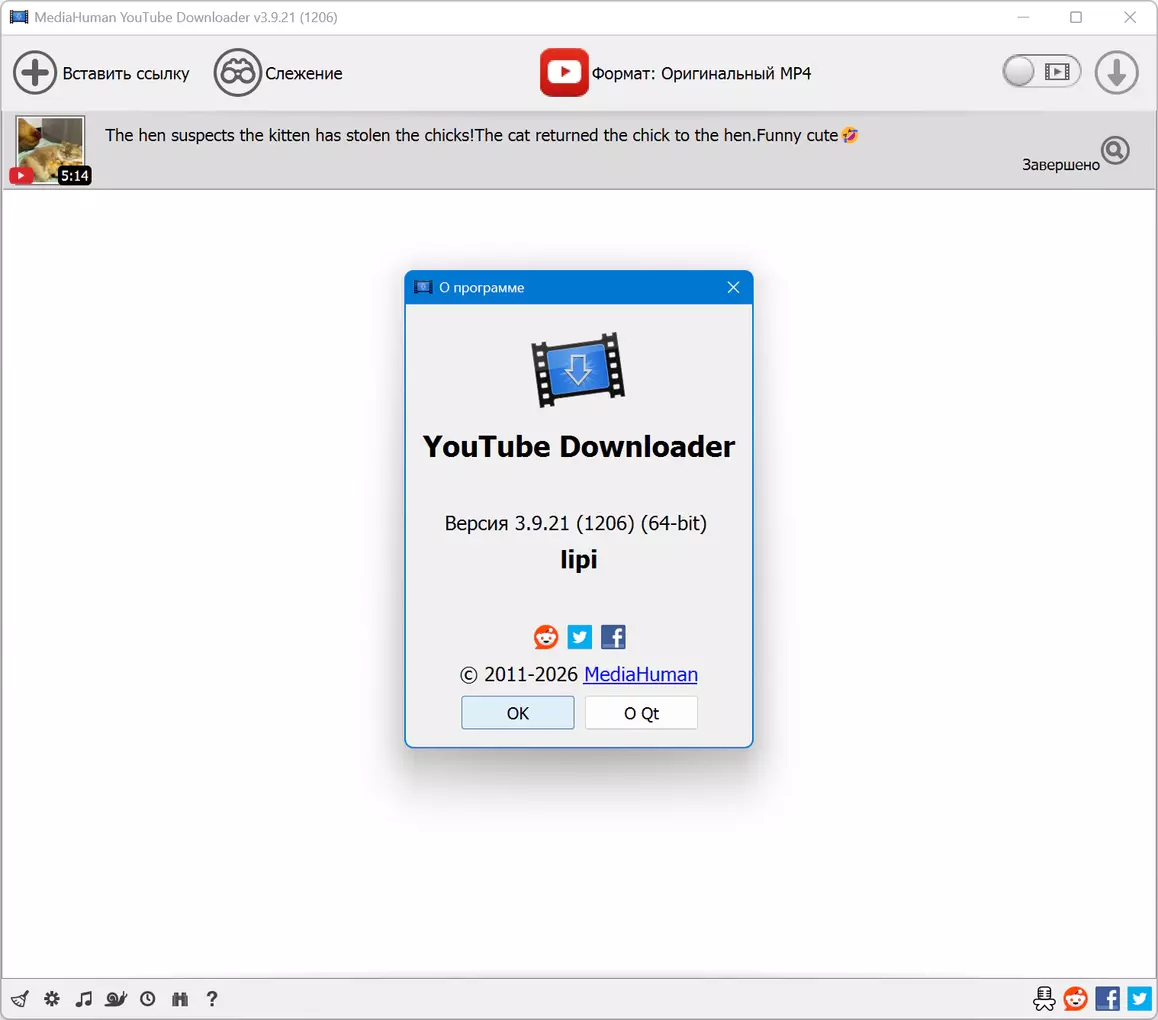Toggle the auto-download video switch
Screen dimensions: 1158x1020
[1041, 72]
